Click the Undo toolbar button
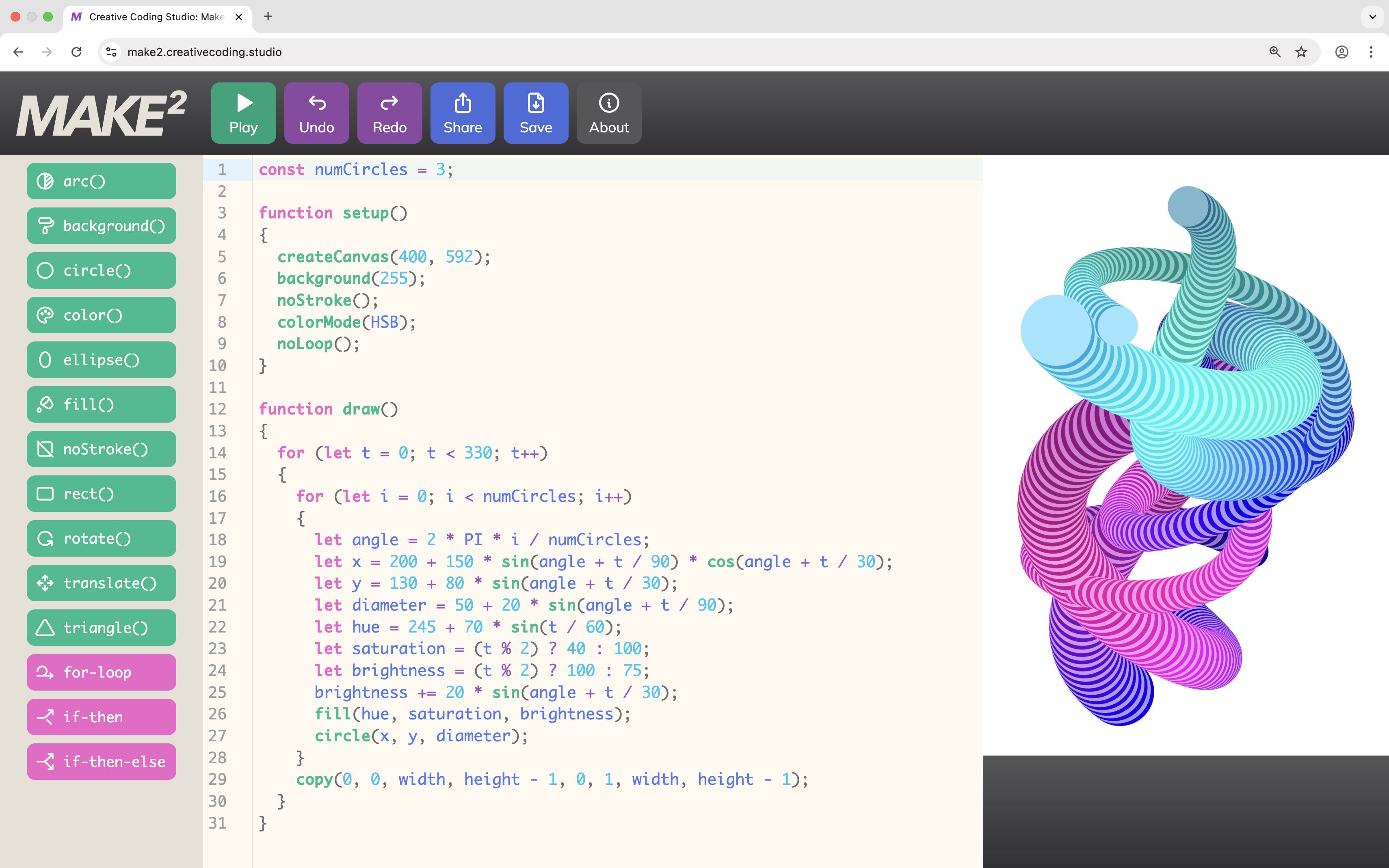Screen dimensions: 1389x868 pyautogui.click(x=316, y=113)
